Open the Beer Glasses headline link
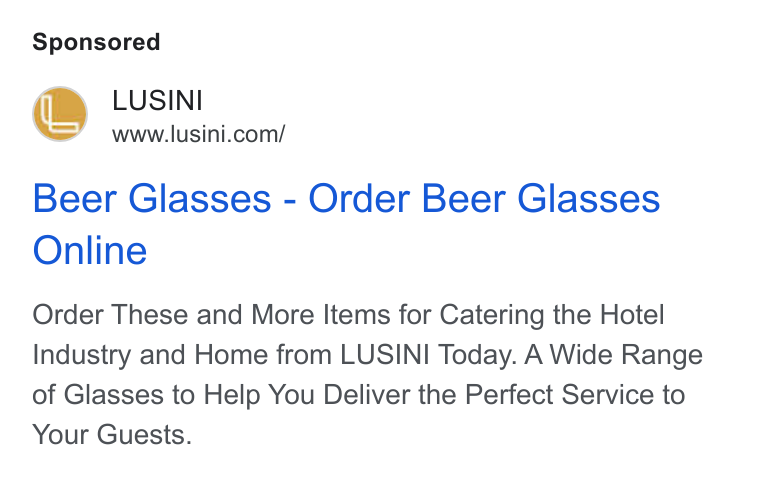This screenshot has height=478, width=760. point(346,224)
